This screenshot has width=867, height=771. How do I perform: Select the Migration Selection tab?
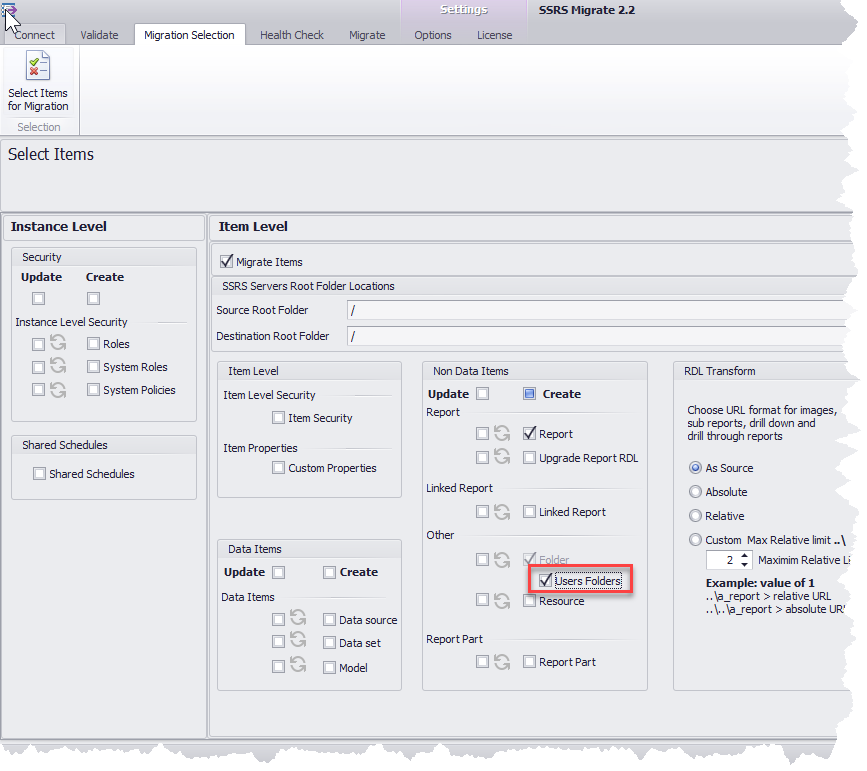point(189,35)
